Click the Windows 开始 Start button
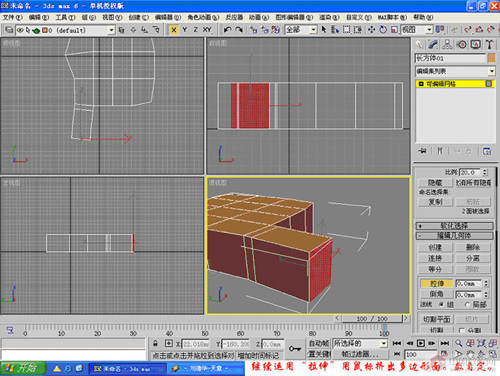 (x=23, y=368)
